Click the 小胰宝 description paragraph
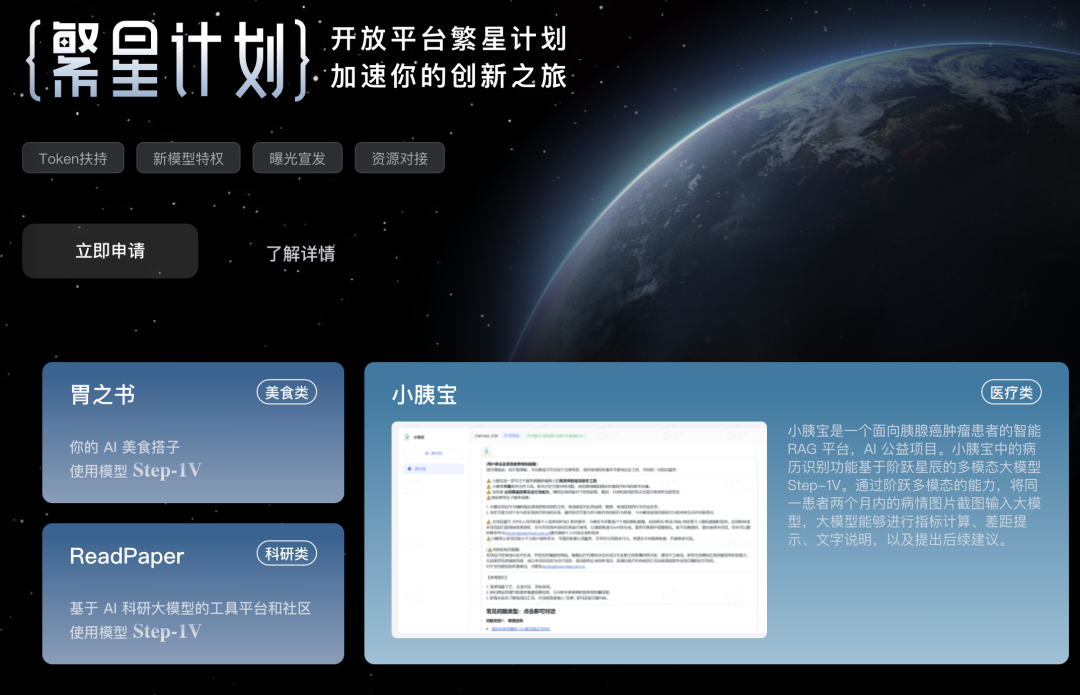Viewport: 1080px width, 695px height. click(x=914, y=485)
